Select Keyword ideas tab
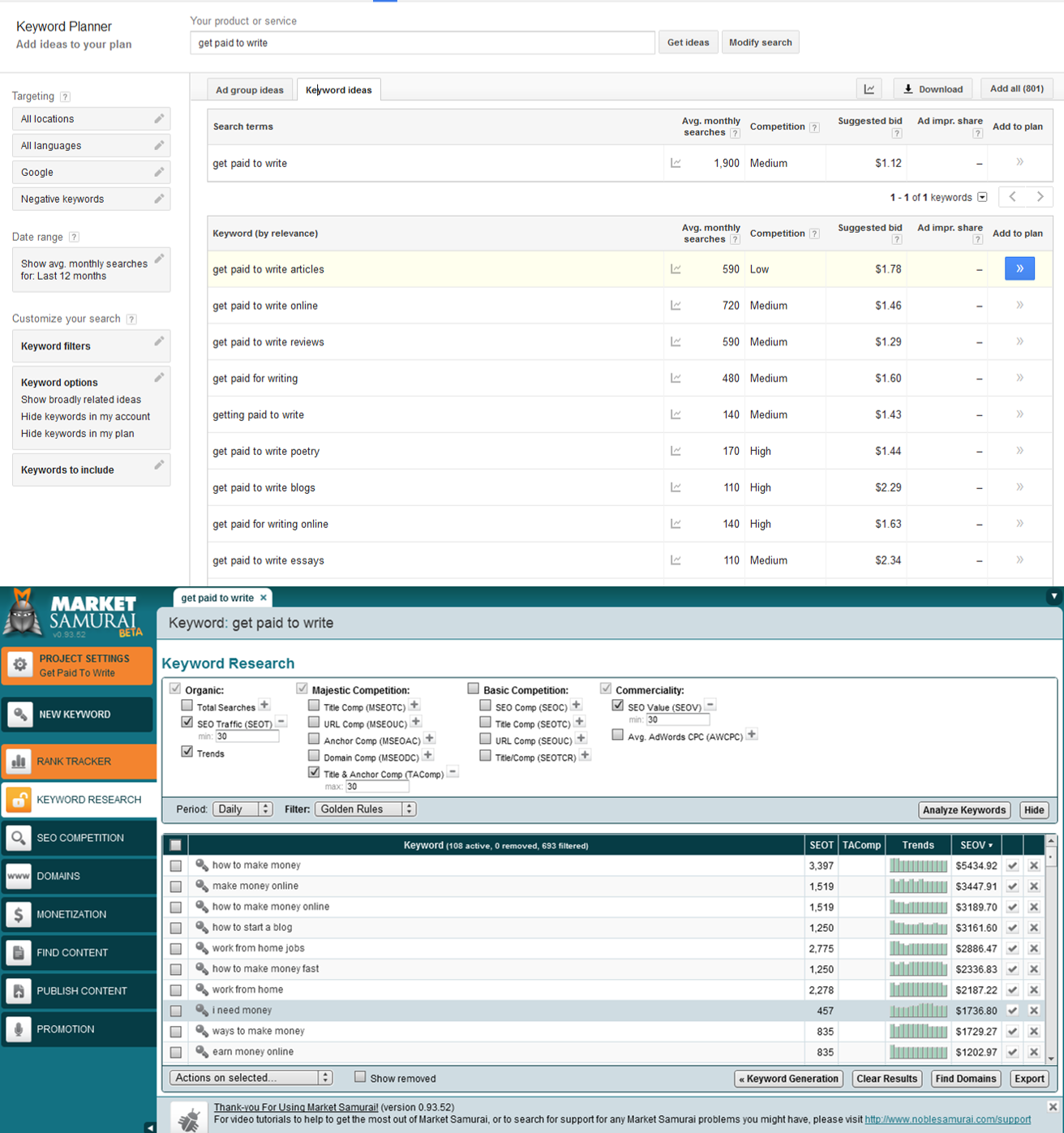 tap(339, 90)
